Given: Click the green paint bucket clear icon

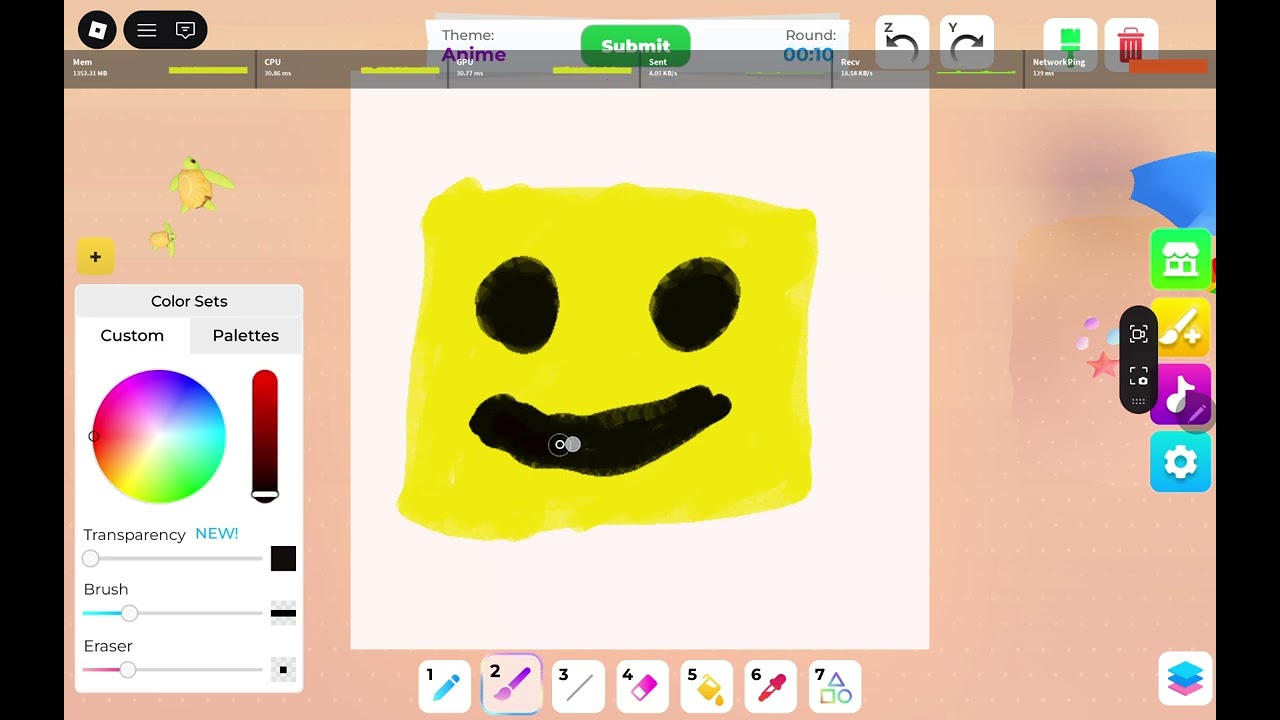Looking at the screenshot, I should click(1070, 43).
